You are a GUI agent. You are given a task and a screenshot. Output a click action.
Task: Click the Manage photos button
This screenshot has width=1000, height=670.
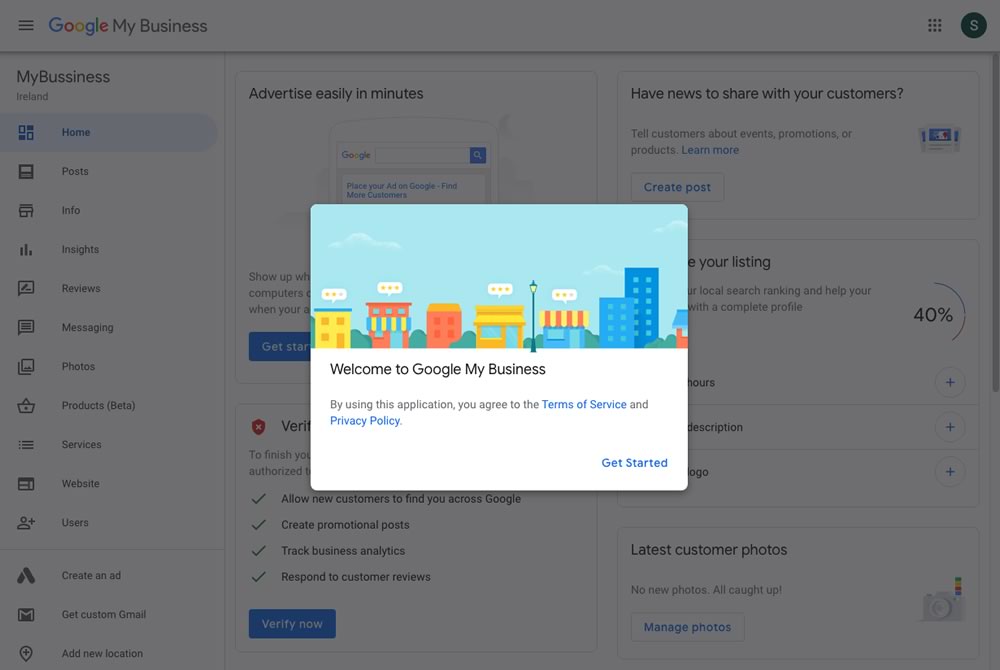(688, 627)
